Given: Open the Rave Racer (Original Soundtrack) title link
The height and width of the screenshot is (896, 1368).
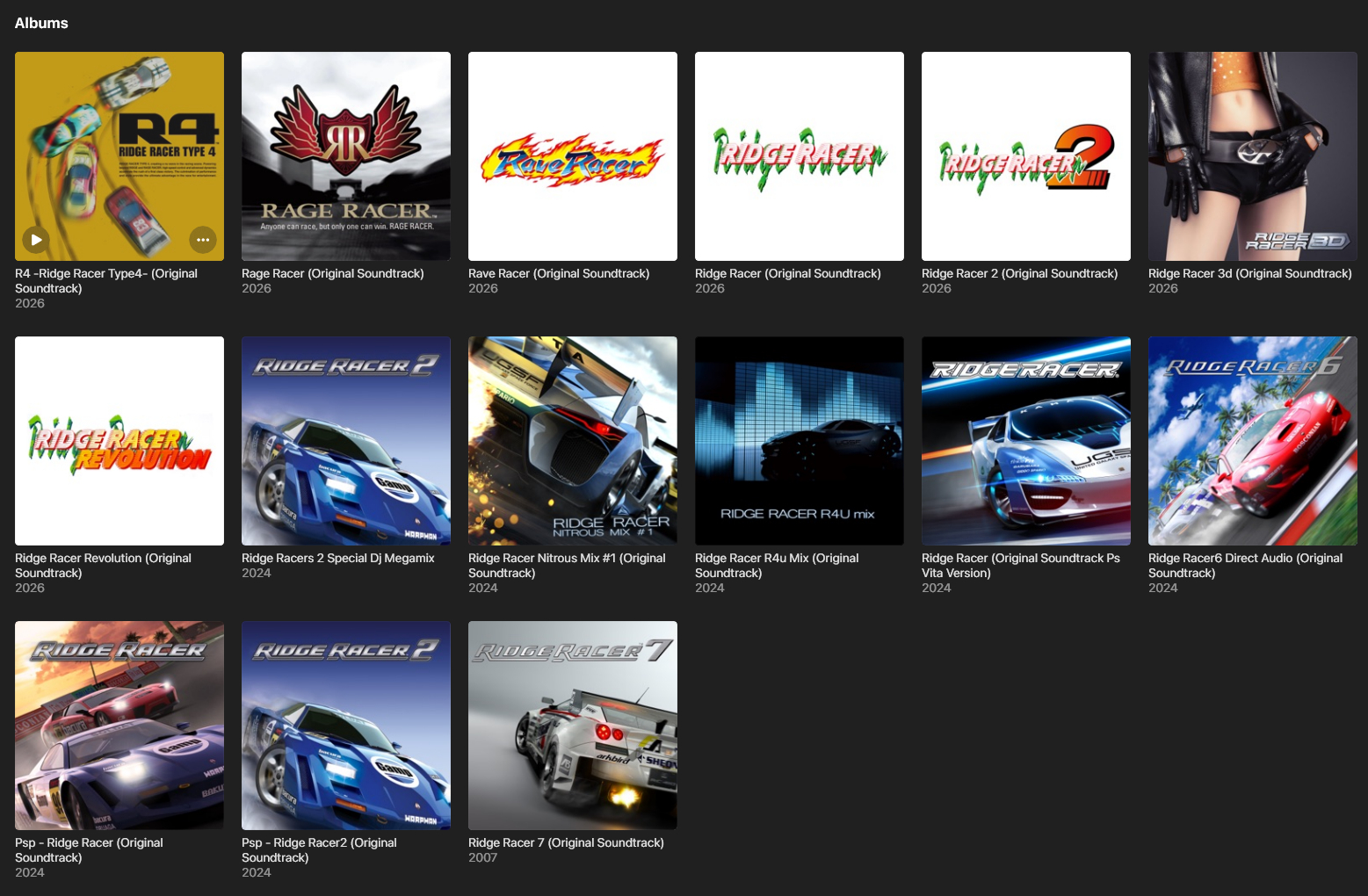Looking at the screenshot, I should click(559, 273).
